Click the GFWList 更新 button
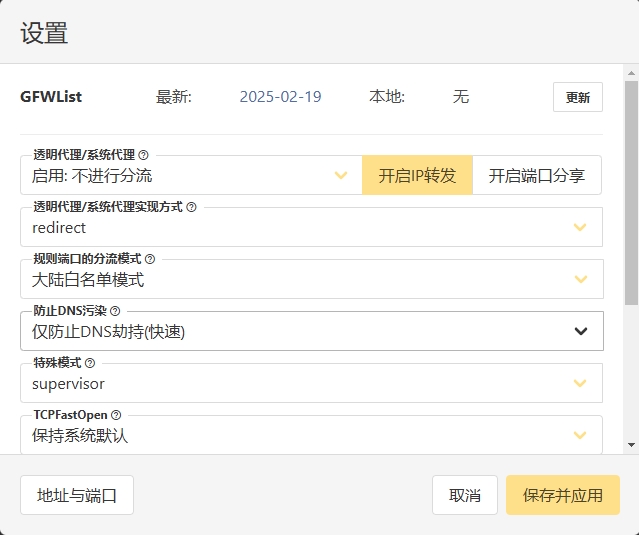Screen dimensions: 639x535 [577, 97]
